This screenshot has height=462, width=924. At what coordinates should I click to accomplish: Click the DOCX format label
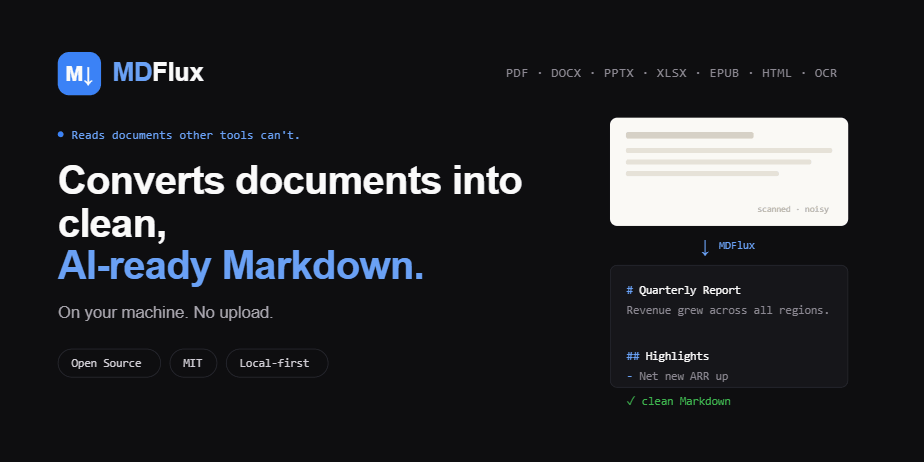coord(566,74)
